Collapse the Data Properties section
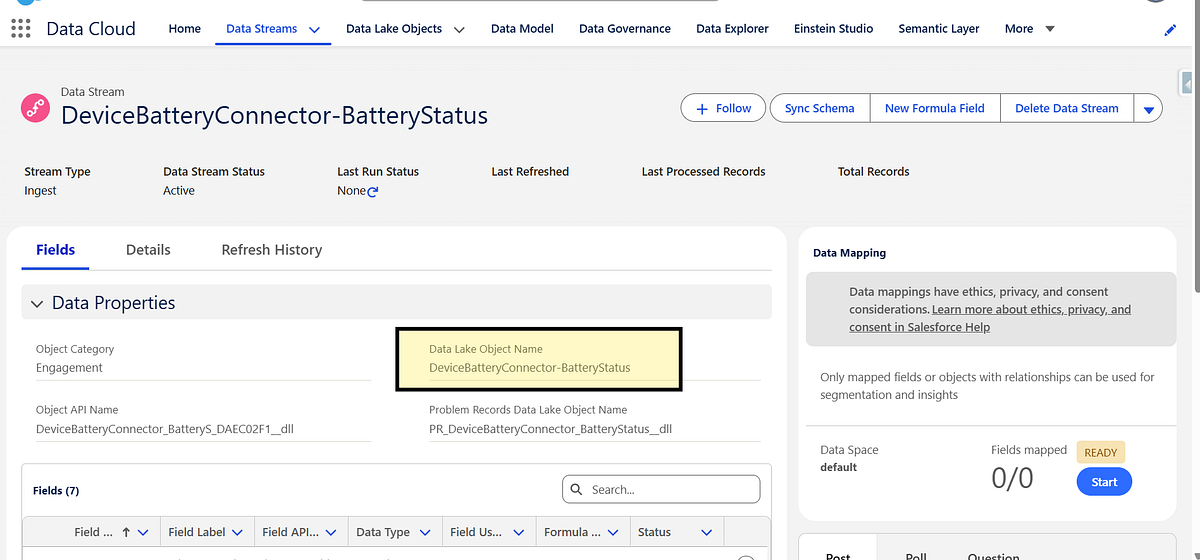1200x560 pixels. (x=37, y=304)
